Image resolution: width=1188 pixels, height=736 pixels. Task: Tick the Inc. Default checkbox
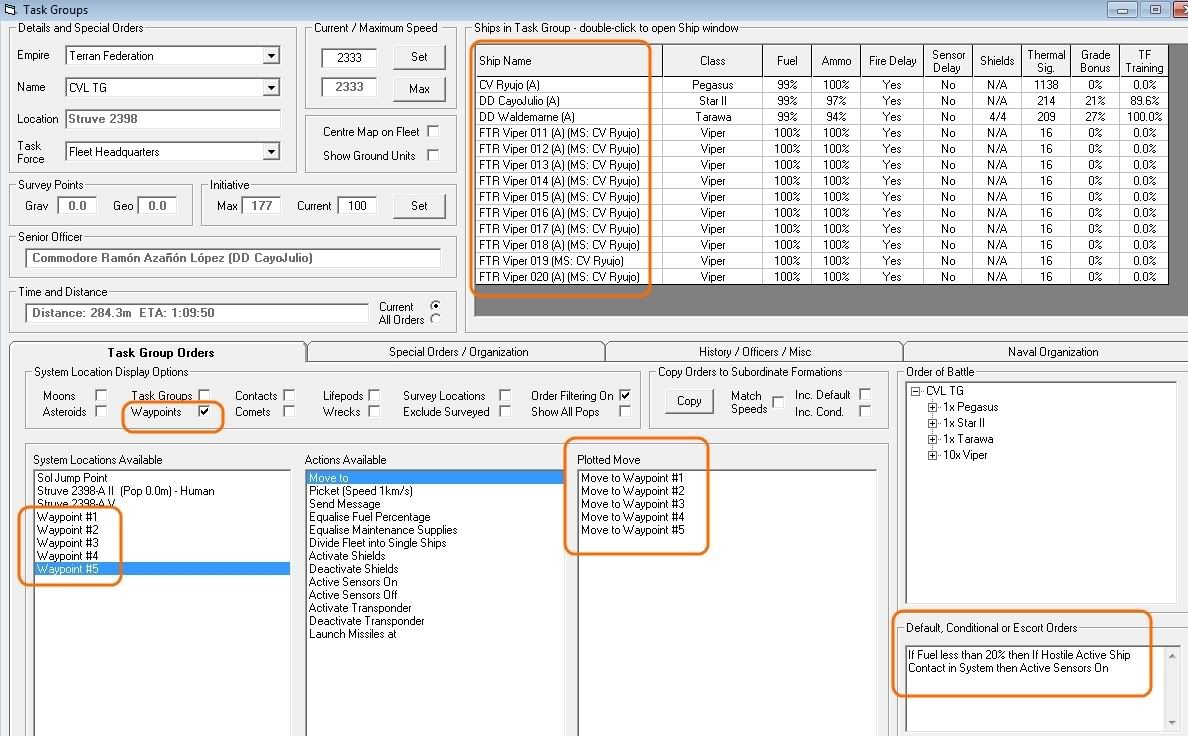[865, 394]
